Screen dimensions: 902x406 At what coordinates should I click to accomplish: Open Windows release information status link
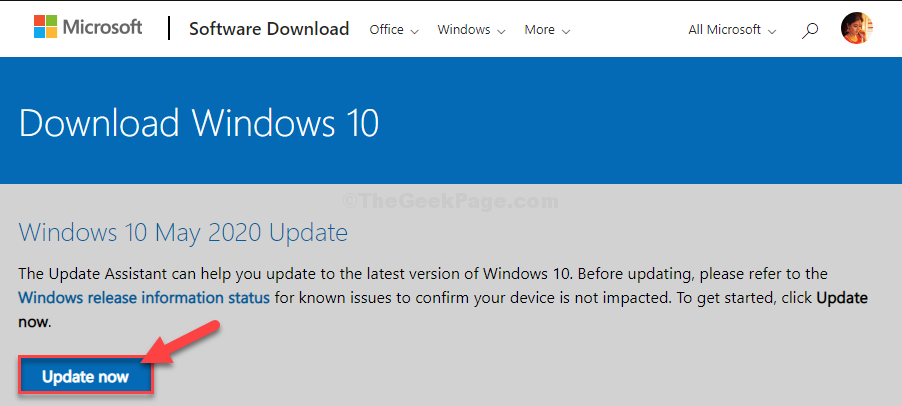tap(144, 298)
